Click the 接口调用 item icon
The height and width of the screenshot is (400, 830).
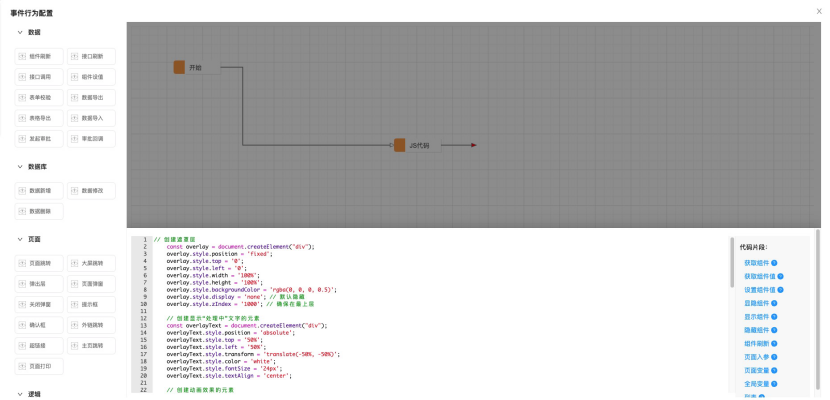(x=22, y=77)
